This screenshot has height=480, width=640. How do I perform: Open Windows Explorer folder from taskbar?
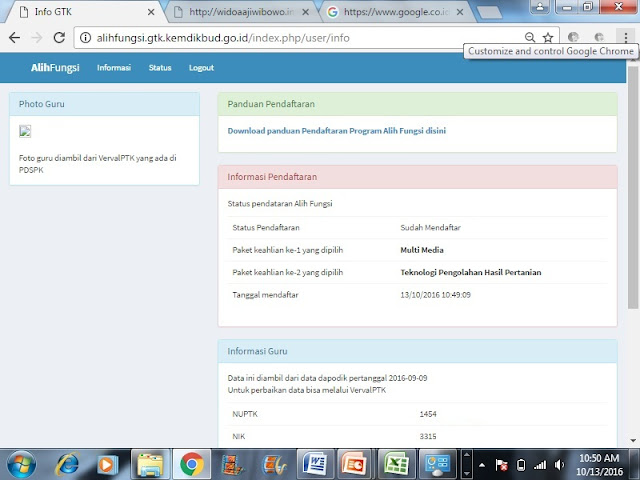click(150, 464)
